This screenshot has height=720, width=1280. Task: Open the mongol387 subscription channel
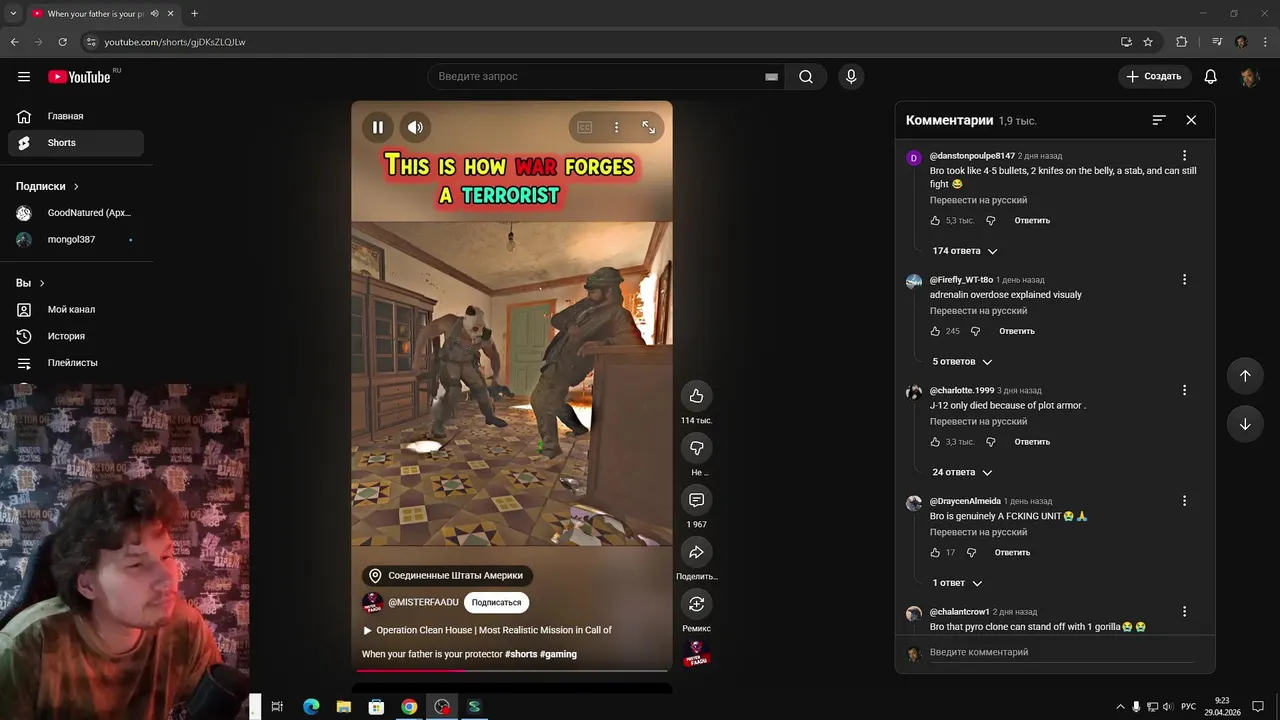tap(76, 240)
